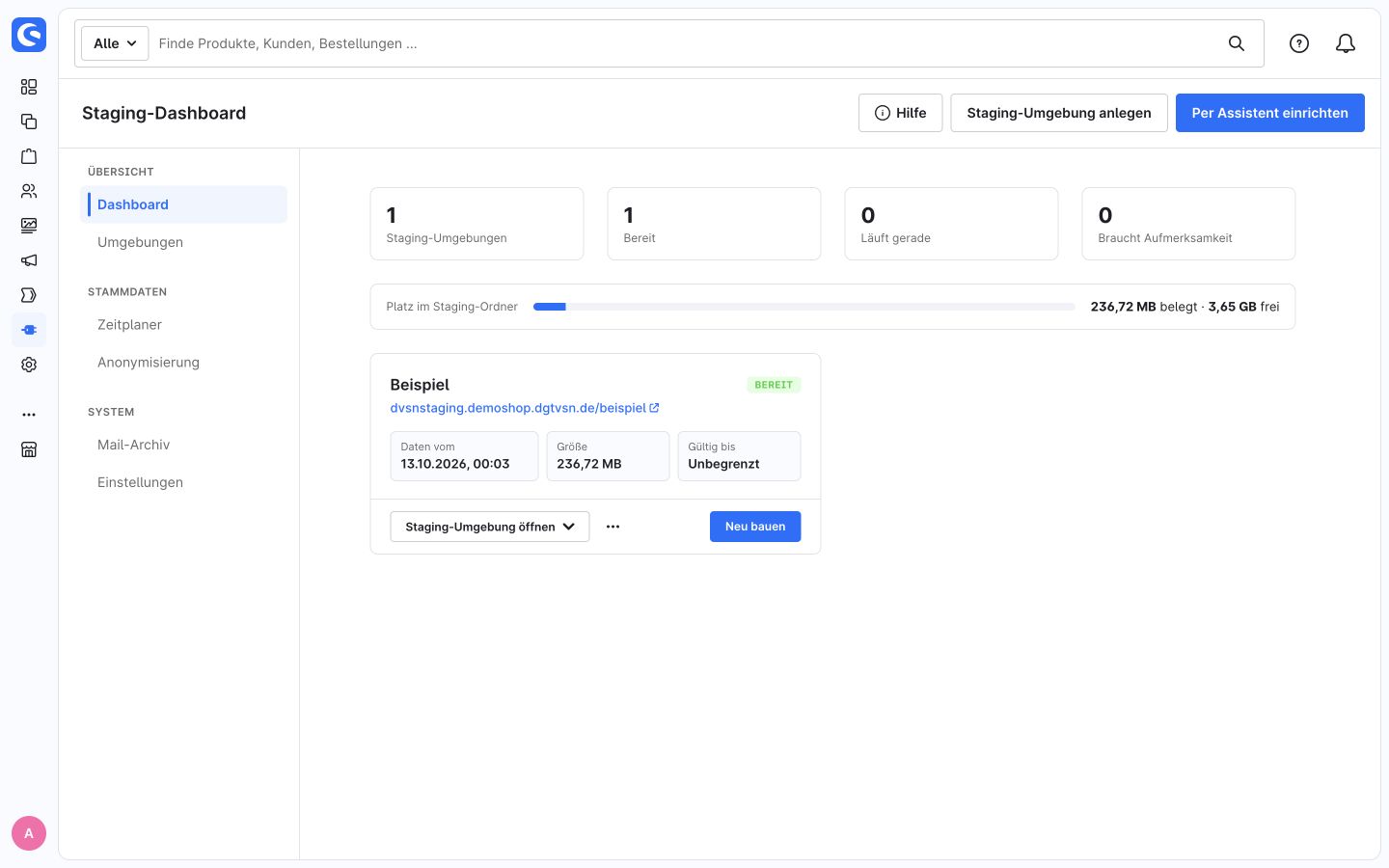Select Dashboard in the side menu
This screenshot has height=868, width=1389.
click(x=183, y=204)
